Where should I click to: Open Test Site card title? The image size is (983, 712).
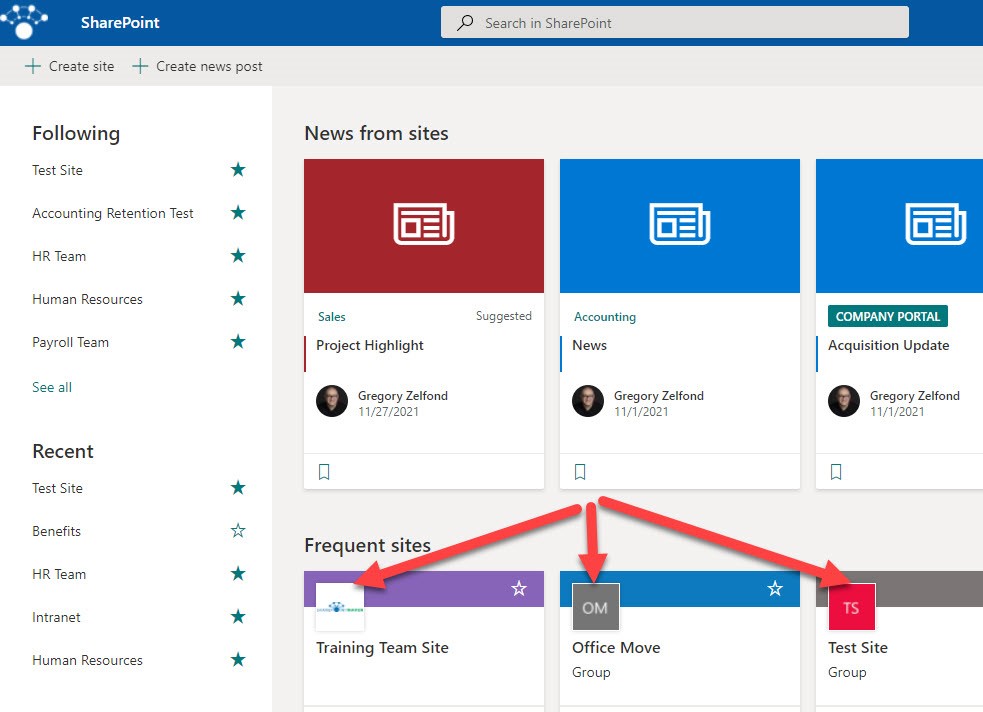[858, 647]
